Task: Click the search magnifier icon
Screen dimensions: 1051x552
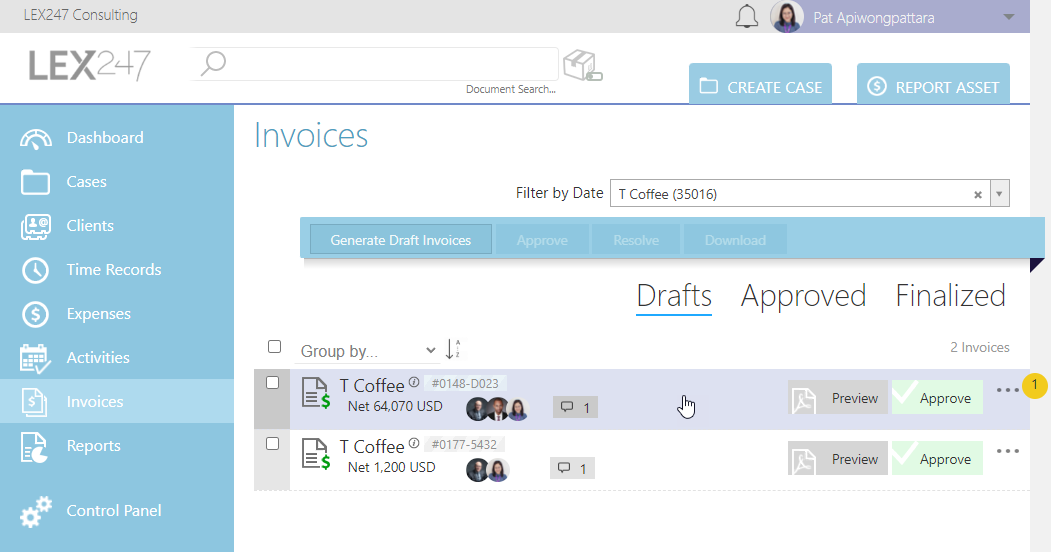Action: pos(213,64)
